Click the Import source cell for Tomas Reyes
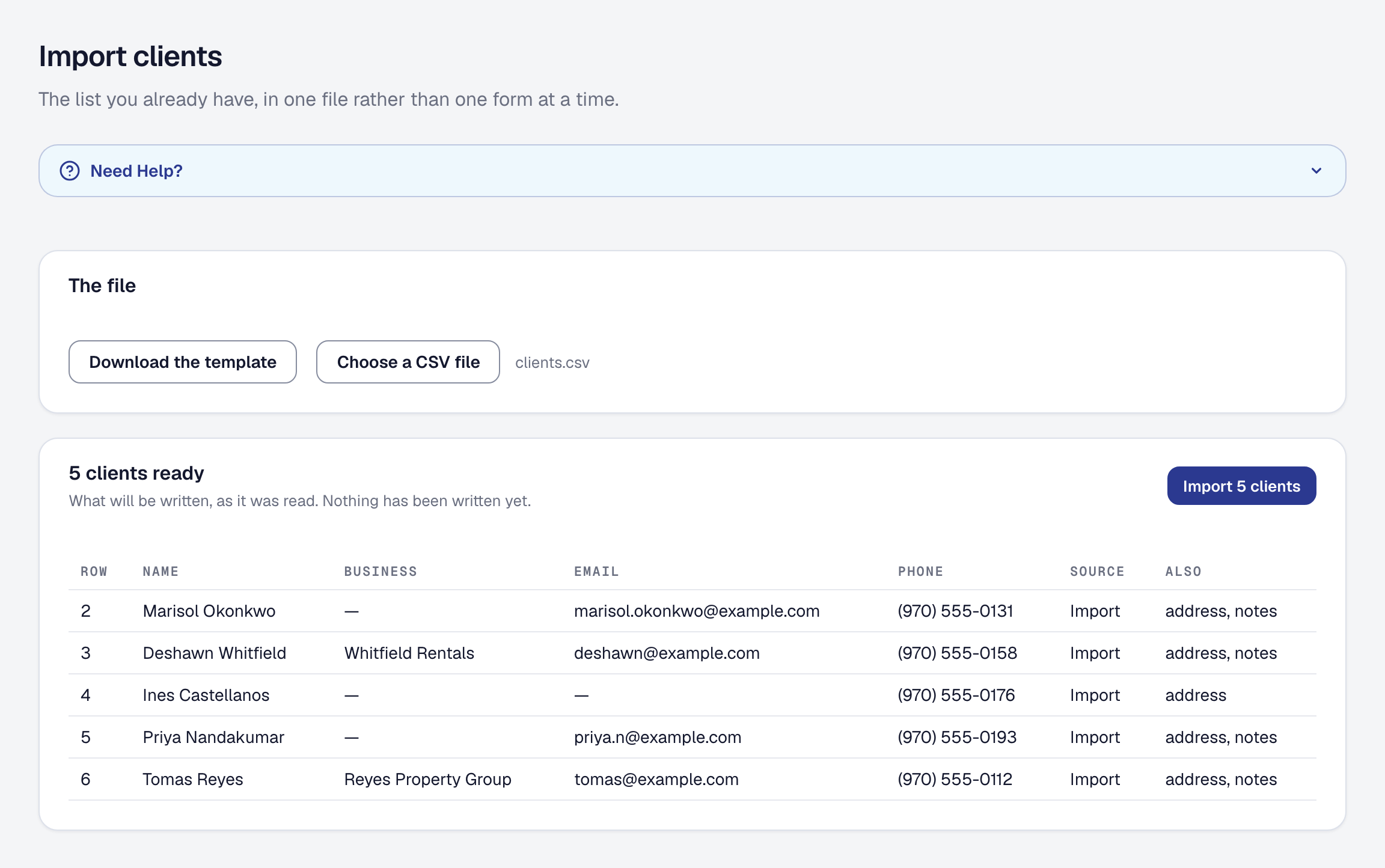Image resolution: width=1385 pixels, height=868 pixels. (1095, 779)
